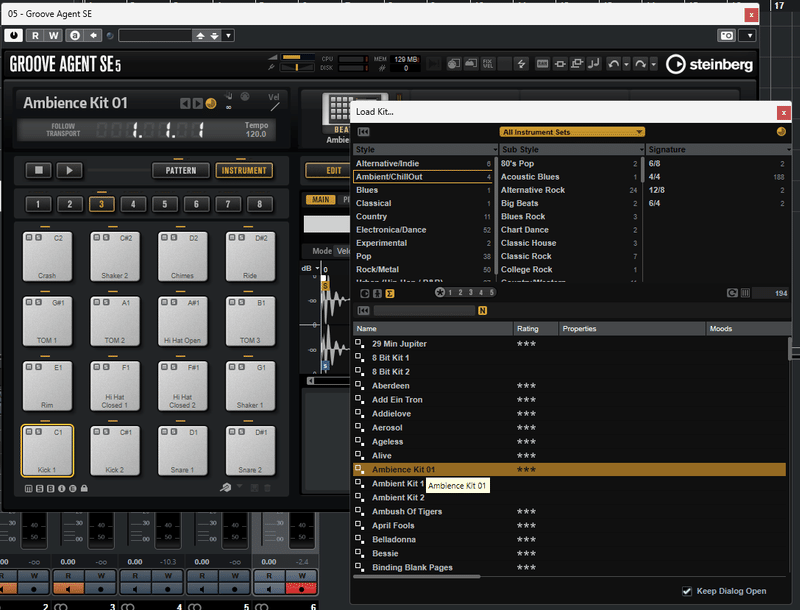Toggle the Fix Vel button

488,64
